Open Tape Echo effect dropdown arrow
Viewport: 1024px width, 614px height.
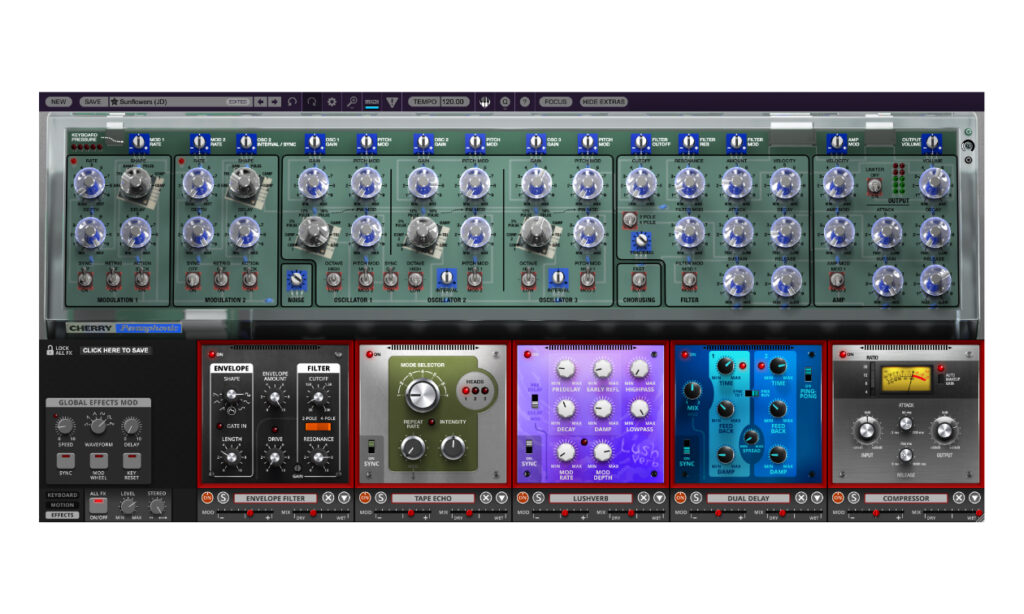[x=502, y=498]
